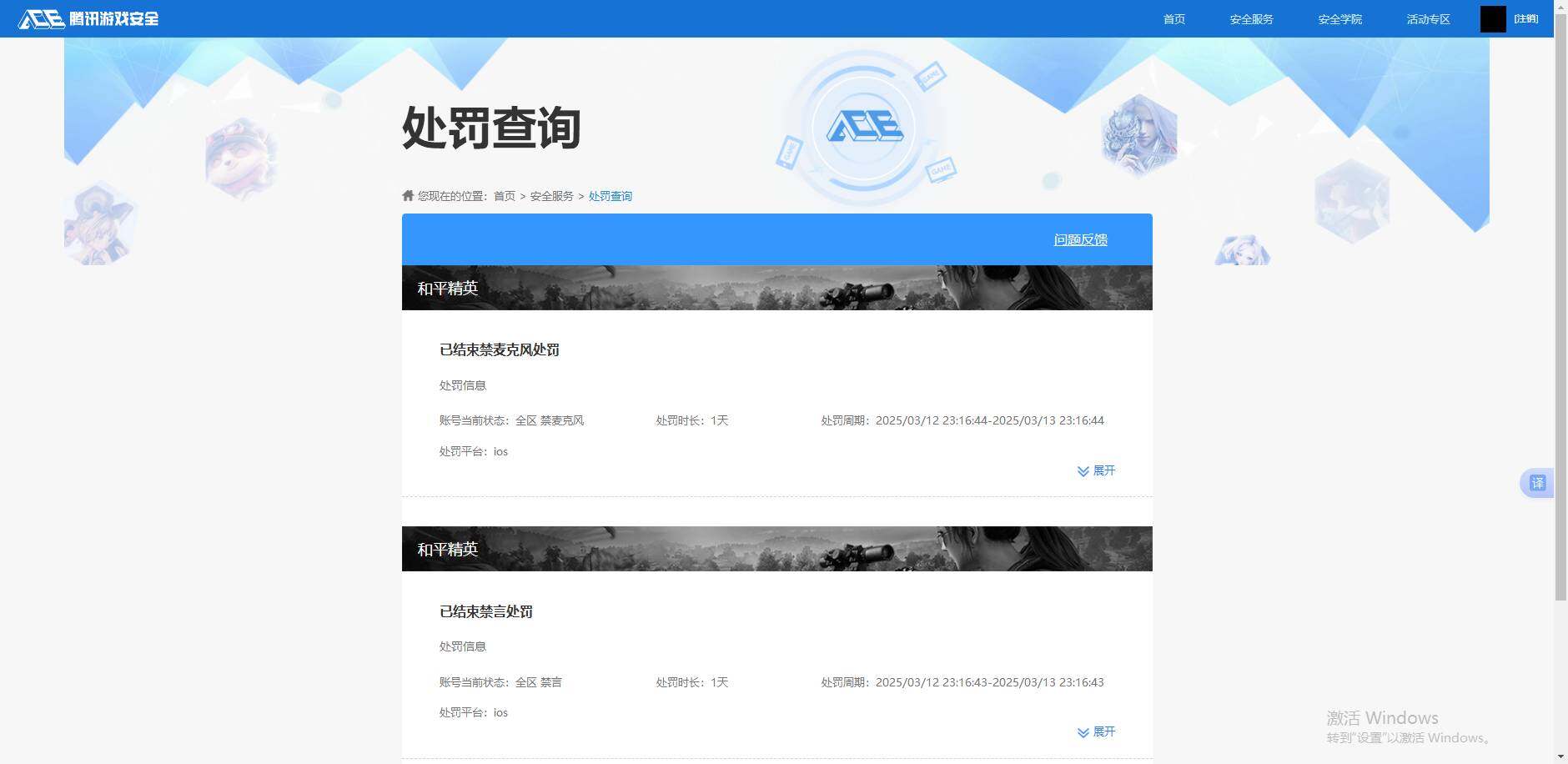
Task: Click the 和平精英 banner of the first card
Action: [776, 287]
